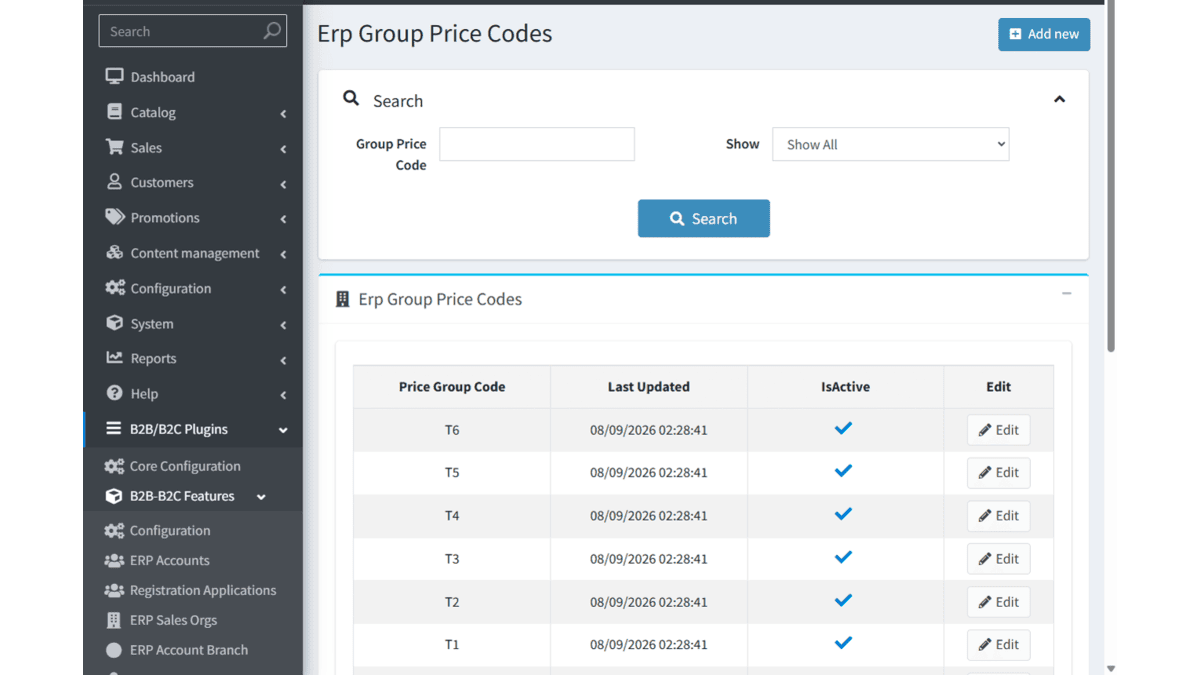This screenshot has width=1200, height=675.
Task: Click the Price Group Code column header
Action: click(x=452, y=387)
